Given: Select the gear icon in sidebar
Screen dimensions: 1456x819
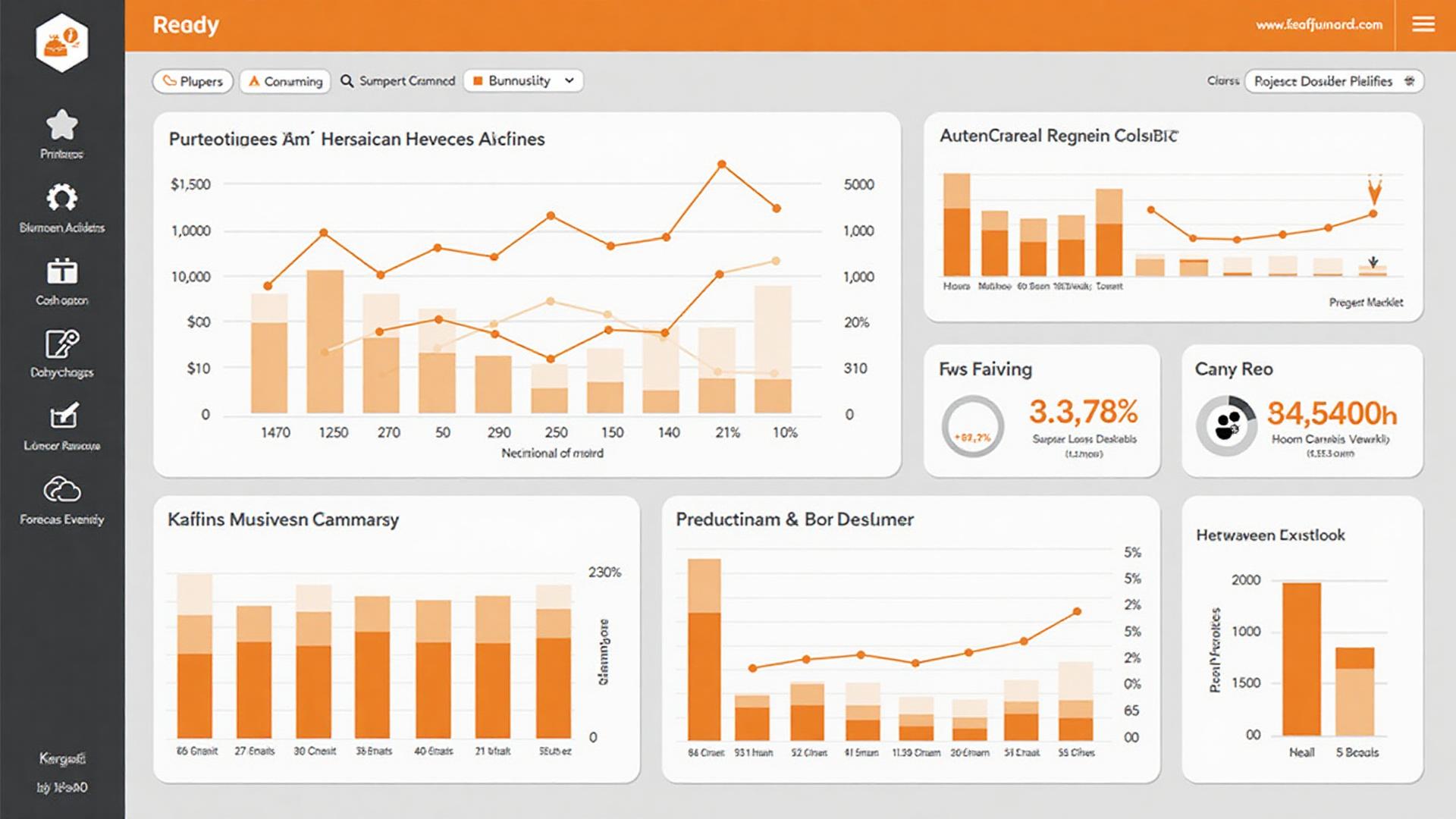Looking at the screenshot, I should click(x=61, y=198).
